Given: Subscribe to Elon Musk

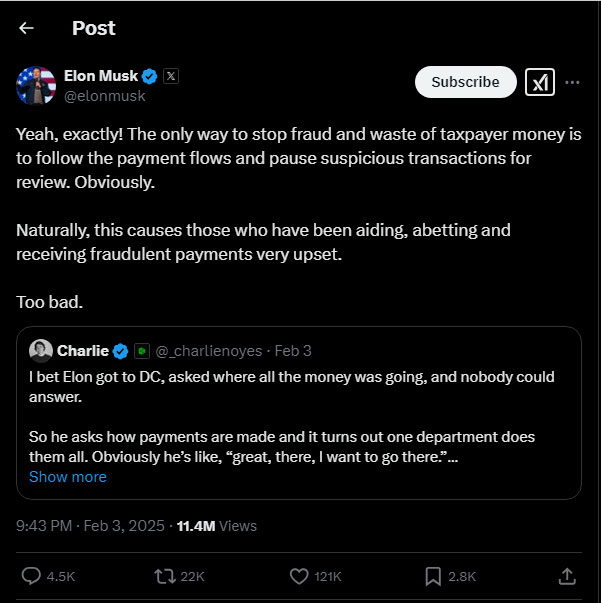Looking at the screenshot, I should click(x=465, y=82).
